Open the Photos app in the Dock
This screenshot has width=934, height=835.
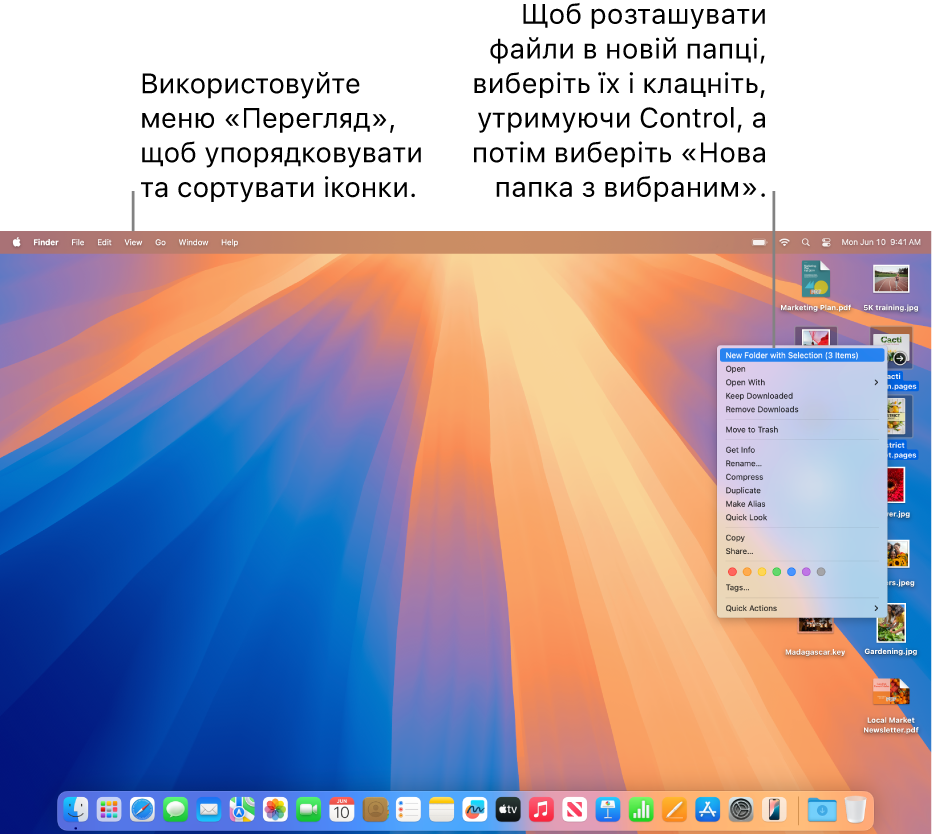point(275,810)
